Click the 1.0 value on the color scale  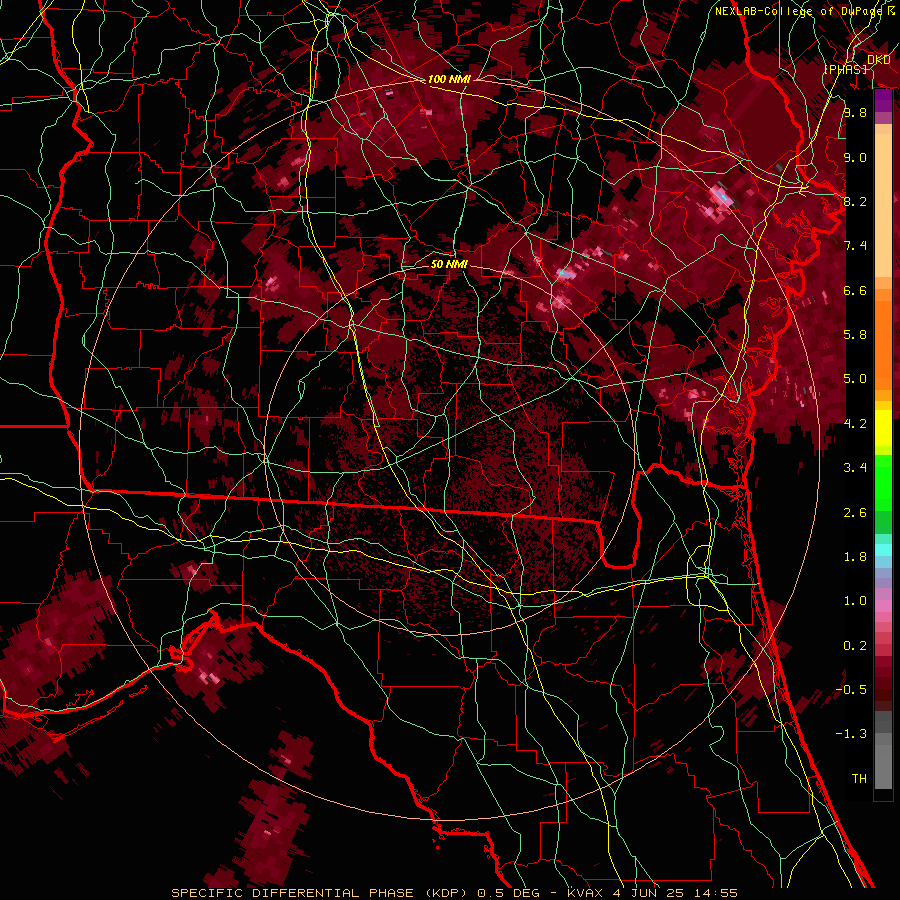point(855,601)
